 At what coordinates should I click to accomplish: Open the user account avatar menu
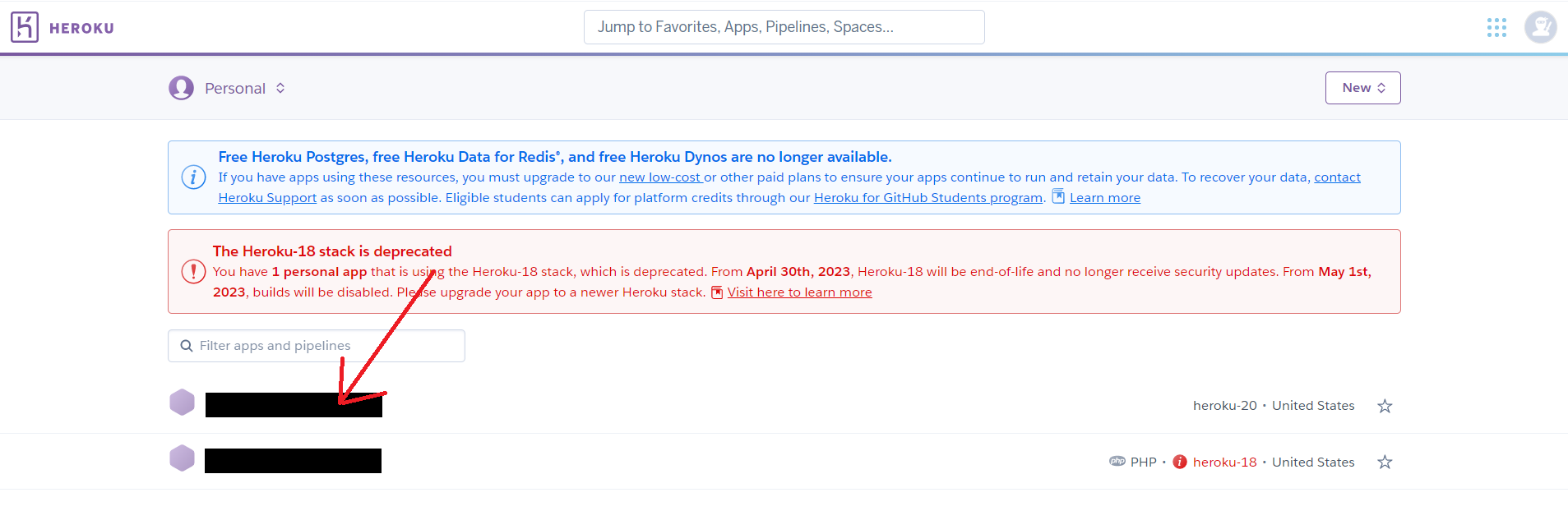click(1540, 27)
